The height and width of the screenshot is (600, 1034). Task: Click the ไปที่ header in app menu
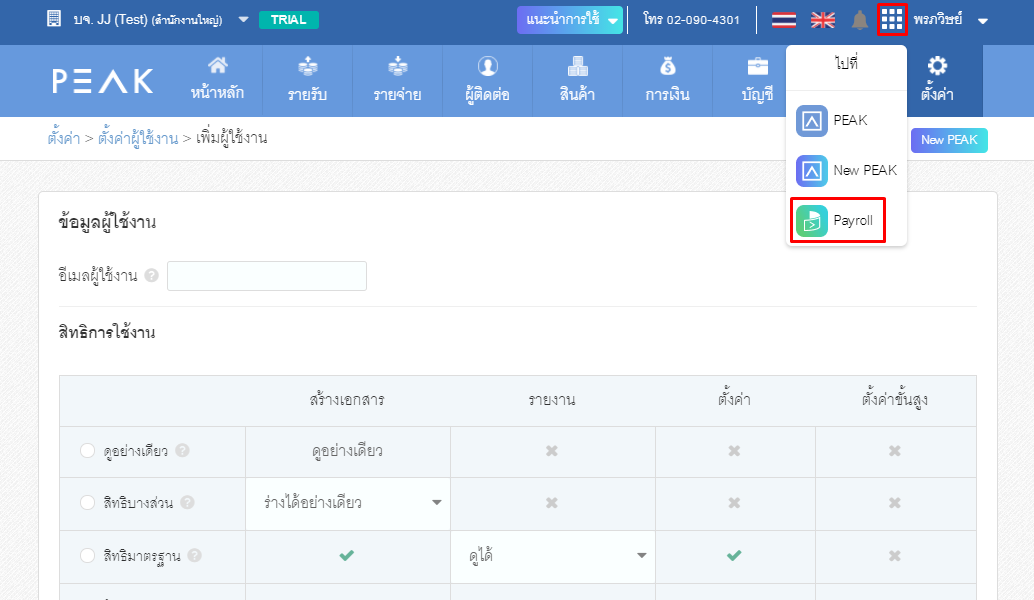(x=846, y=63)
